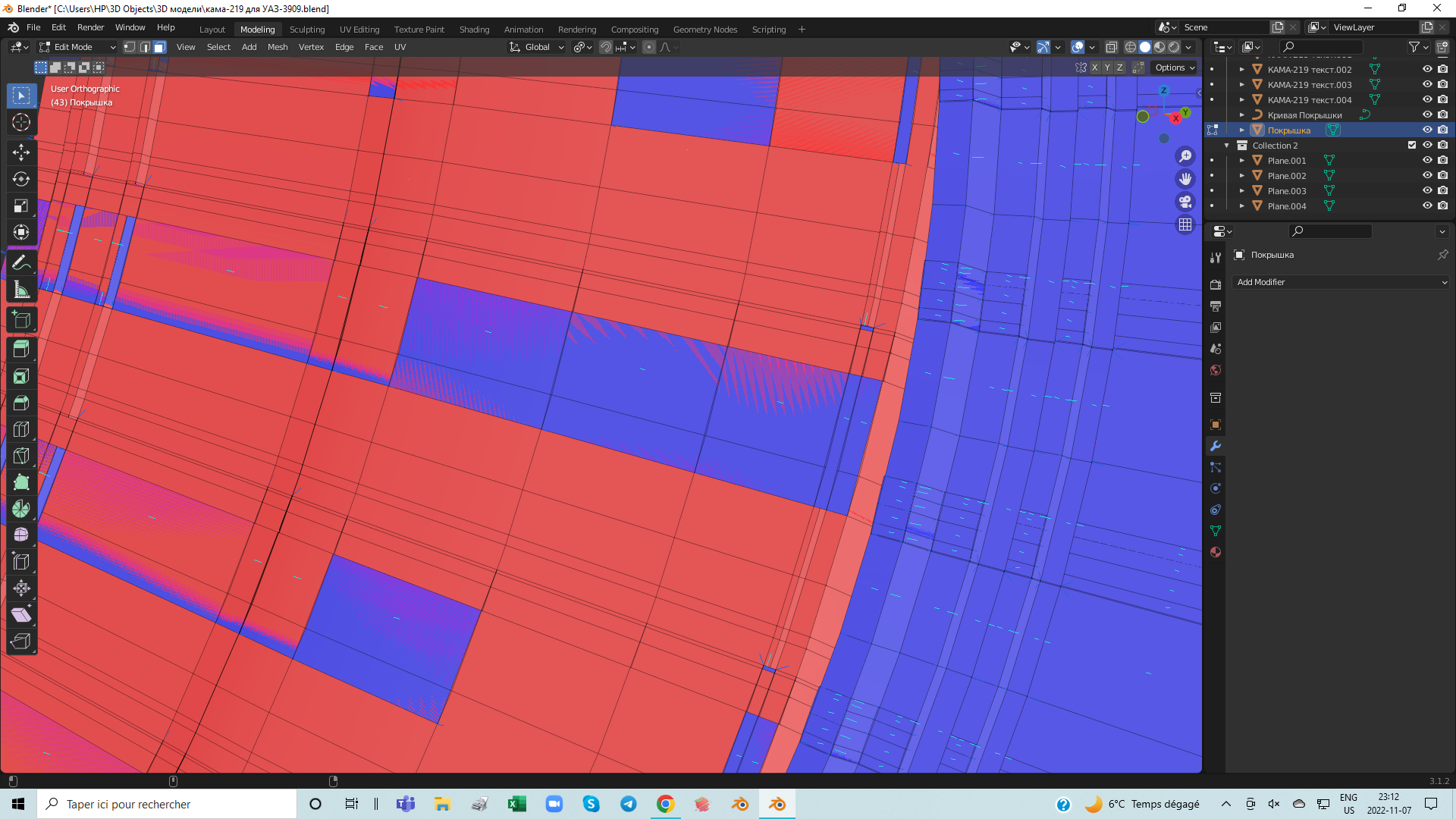Open the Mesh menu

(278, 47)
